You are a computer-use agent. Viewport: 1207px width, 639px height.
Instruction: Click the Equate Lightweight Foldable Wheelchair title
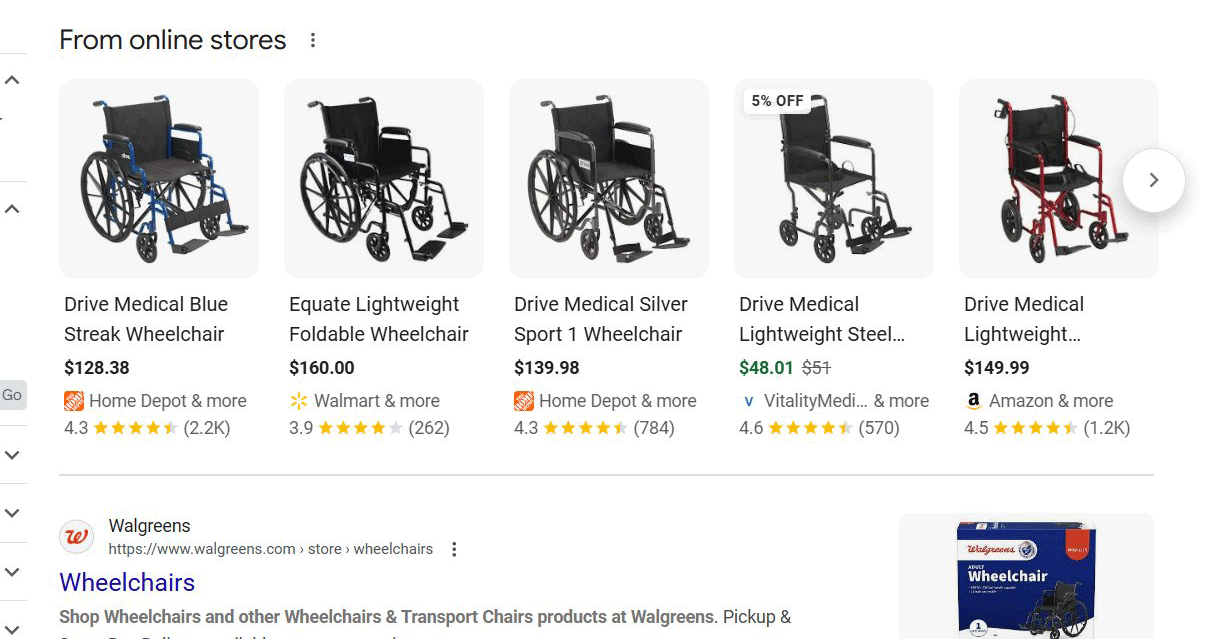click(378, 318)
